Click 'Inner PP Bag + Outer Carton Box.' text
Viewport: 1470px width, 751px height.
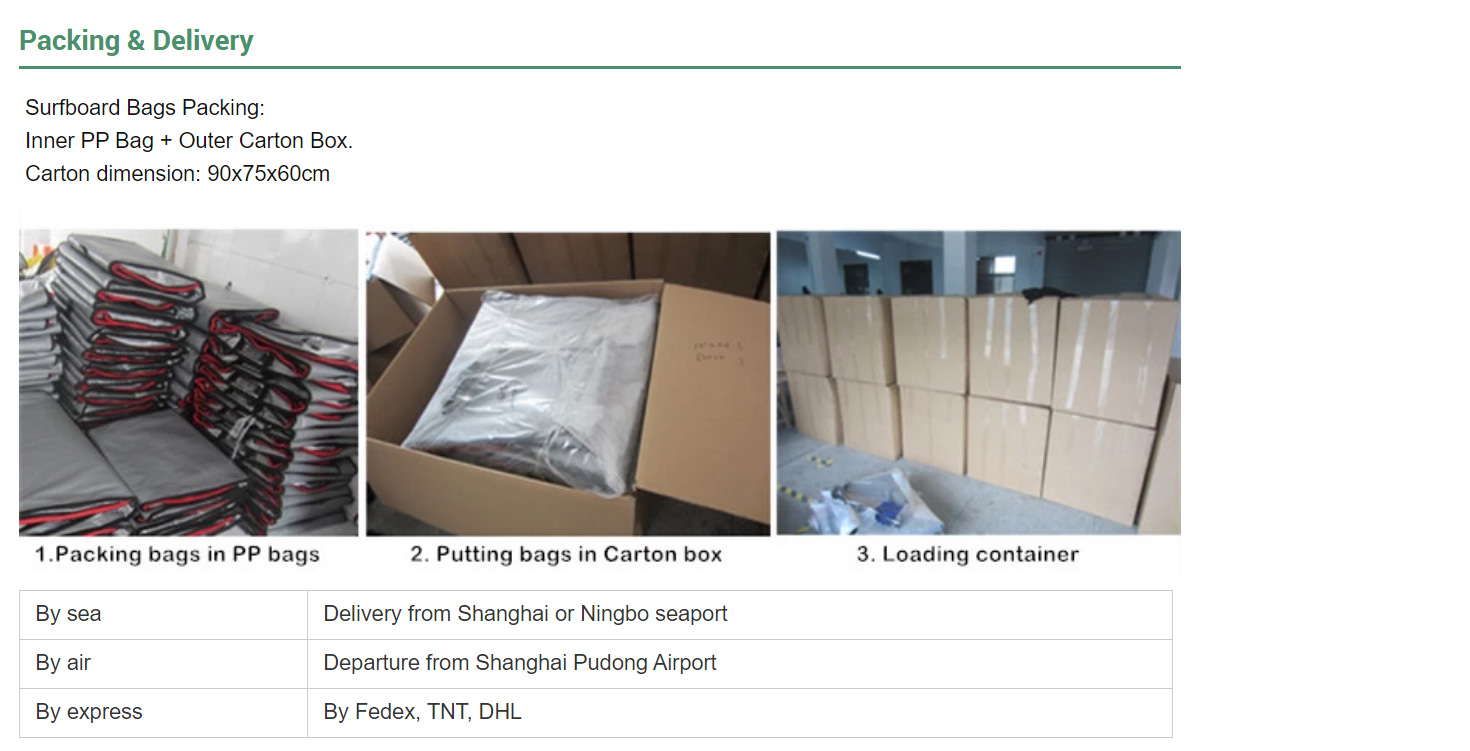point(189,141)
